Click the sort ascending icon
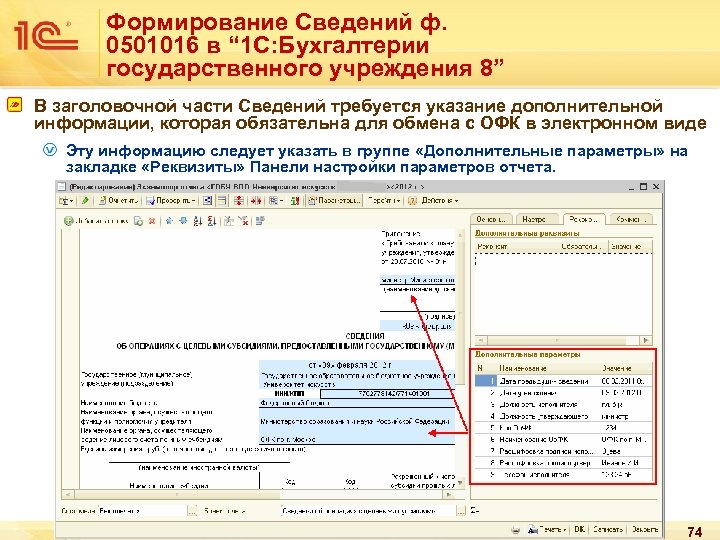The image size is (720, 540). point(198,221)
